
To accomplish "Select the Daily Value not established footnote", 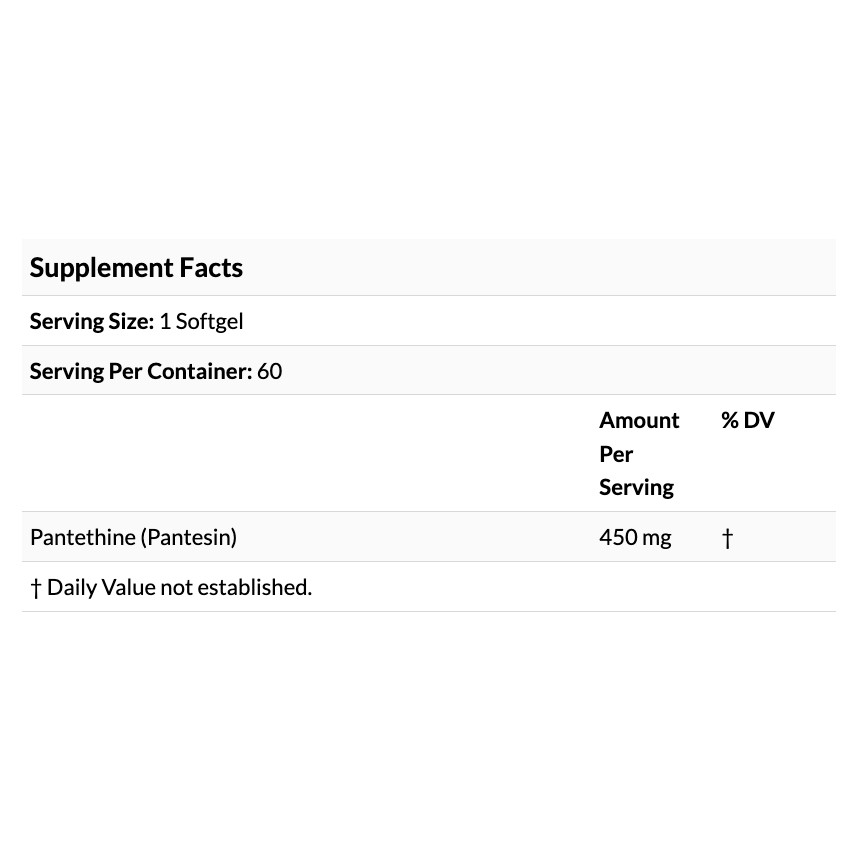I will (171, 588).
